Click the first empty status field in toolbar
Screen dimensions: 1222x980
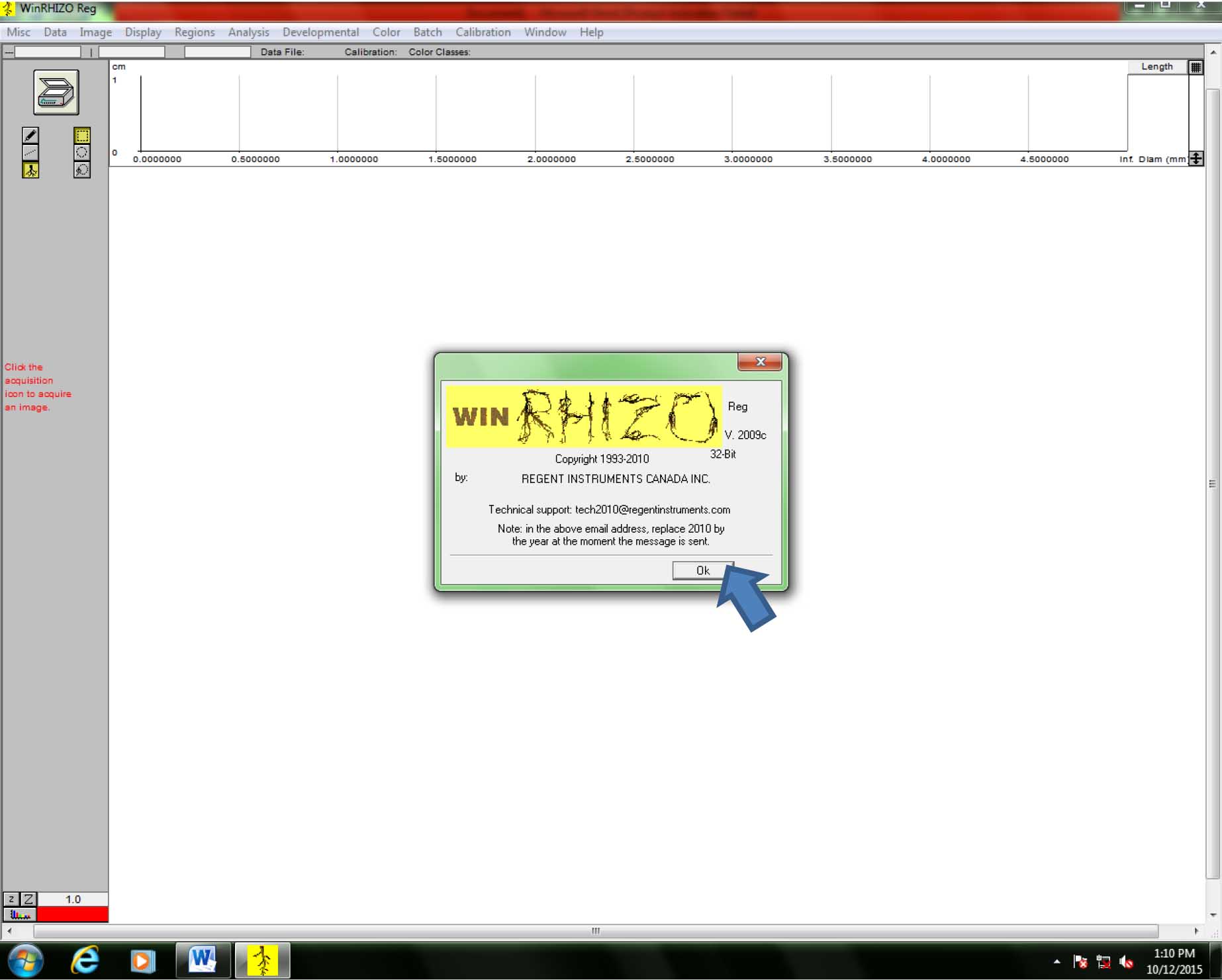48,52
